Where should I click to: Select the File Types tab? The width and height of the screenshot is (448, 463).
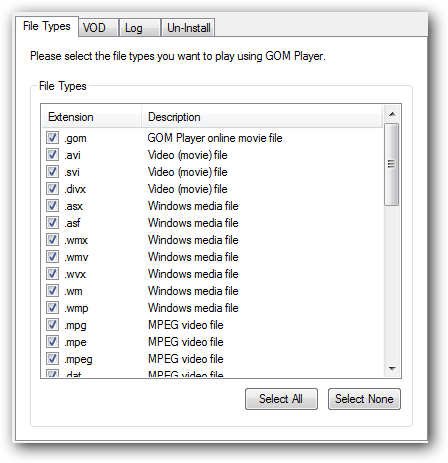point(47,26)
